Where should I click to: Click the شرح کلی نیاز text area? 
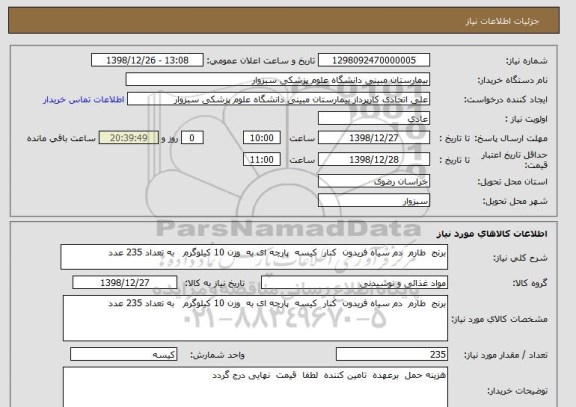click(x=254, y=257)
